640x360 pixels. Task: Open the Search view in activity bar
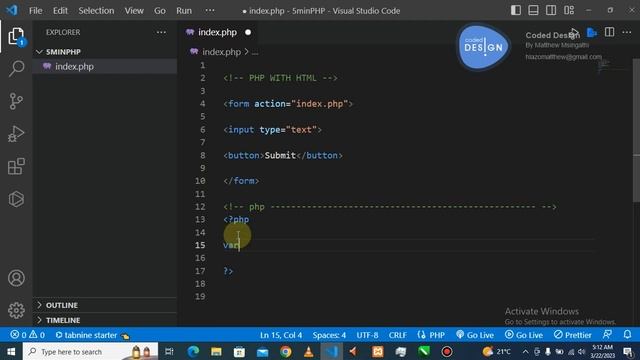pyautogui.click(x=16, y=68)
